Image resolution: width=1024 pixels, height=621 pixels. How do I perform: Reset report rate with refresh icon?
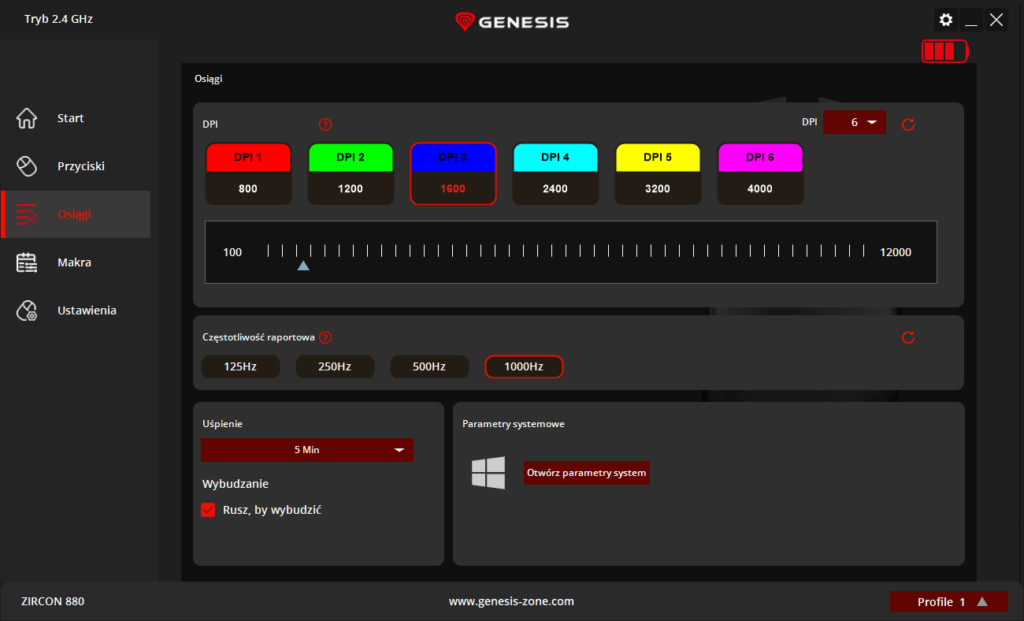(908, 338)
